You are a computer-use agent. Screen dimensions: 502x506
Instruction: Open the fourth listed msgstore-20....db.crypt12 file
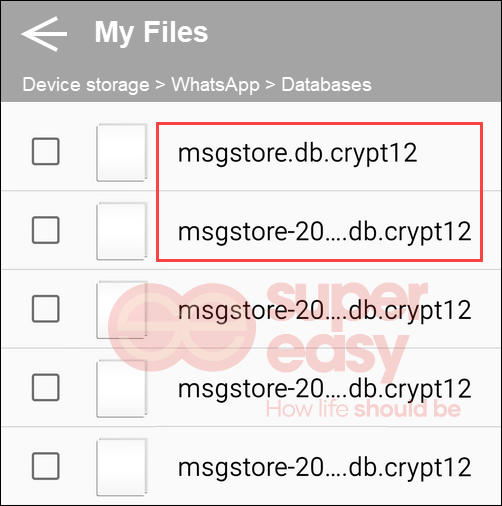tap(325, 389)
